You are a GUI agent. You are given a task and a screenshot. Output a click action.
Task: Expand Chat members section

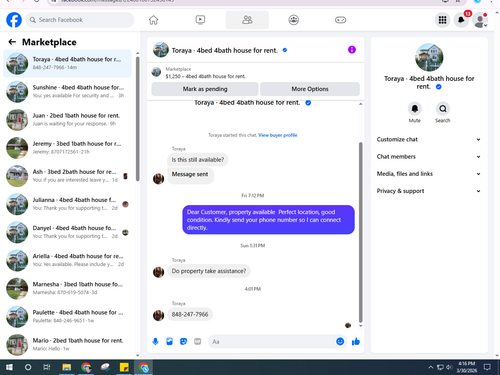[429, 157]
